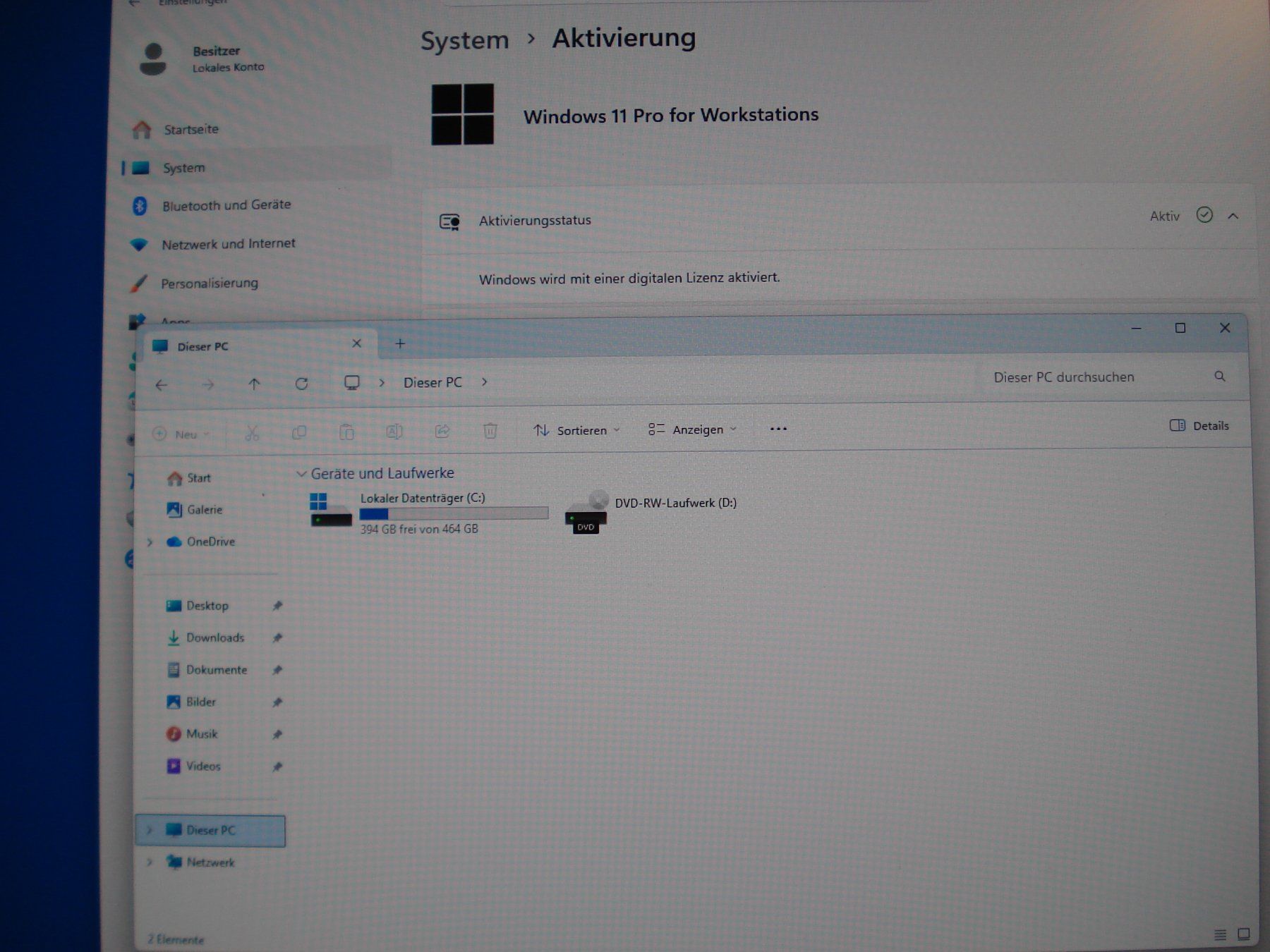Click the Aktivierungsstatus row
The height and width of the screenshot is (952, 1270).
[838, 218]
